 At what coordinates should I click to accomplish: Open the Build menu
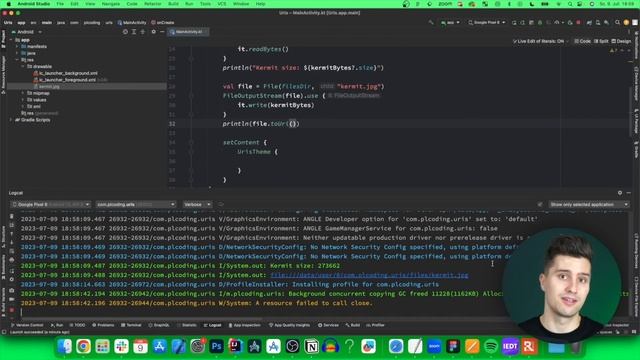(x=173, y=4)
